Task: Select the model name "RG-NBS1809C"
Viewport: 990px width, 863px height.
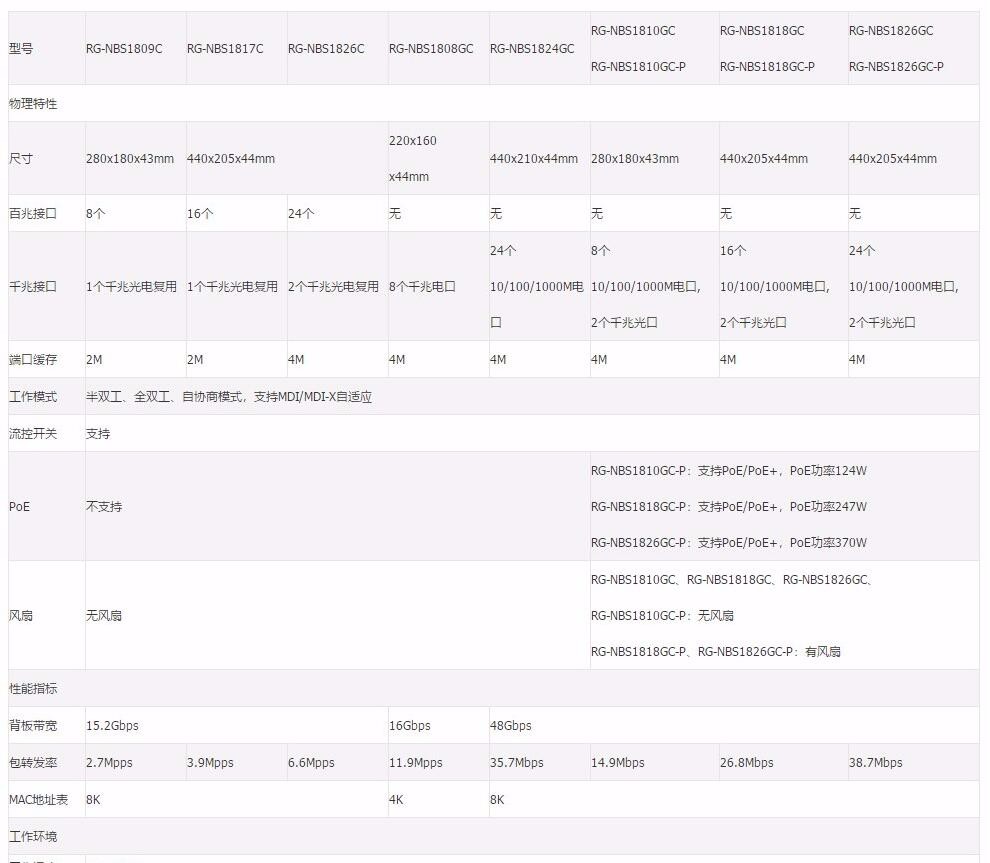Action: tap(124, 49)
